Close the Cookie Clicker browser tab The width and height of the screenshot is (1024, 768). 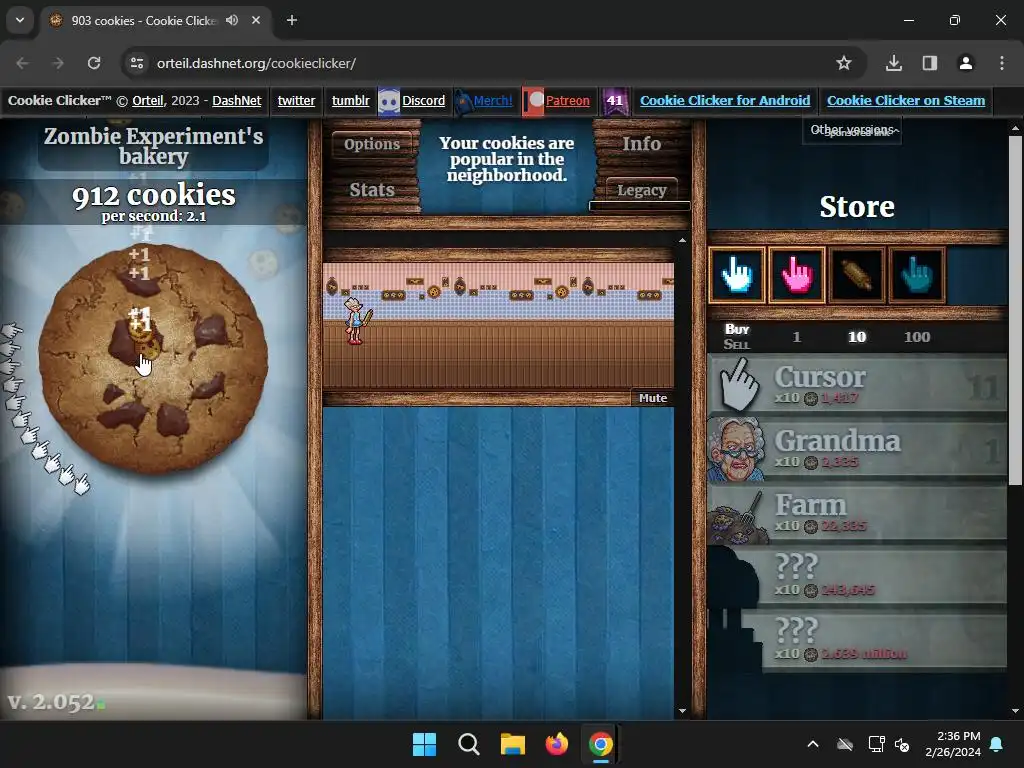pyautogui.click(x=256, y=20)
